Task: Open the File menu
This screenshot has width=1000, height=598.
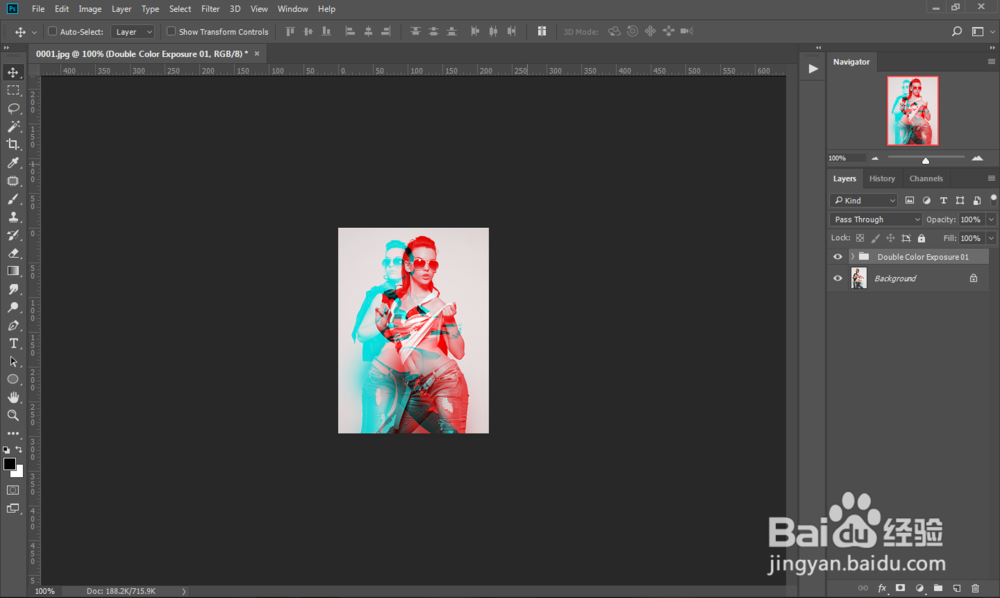Action: point(38,9)
